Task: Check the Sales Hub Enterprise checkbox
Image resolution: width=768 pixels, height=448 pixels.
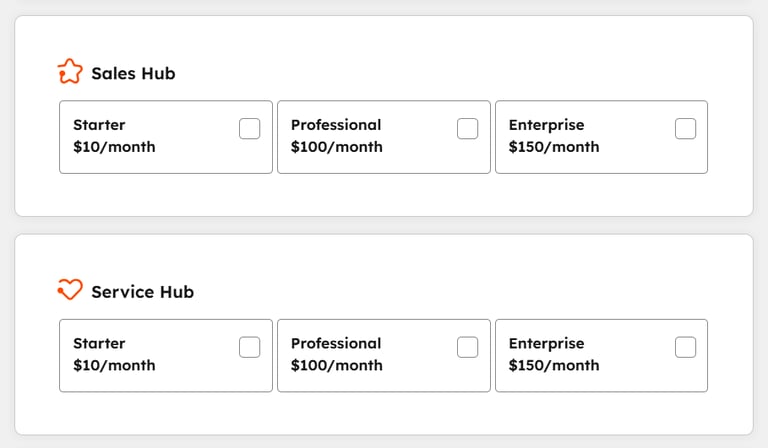Action: (685, 129)
